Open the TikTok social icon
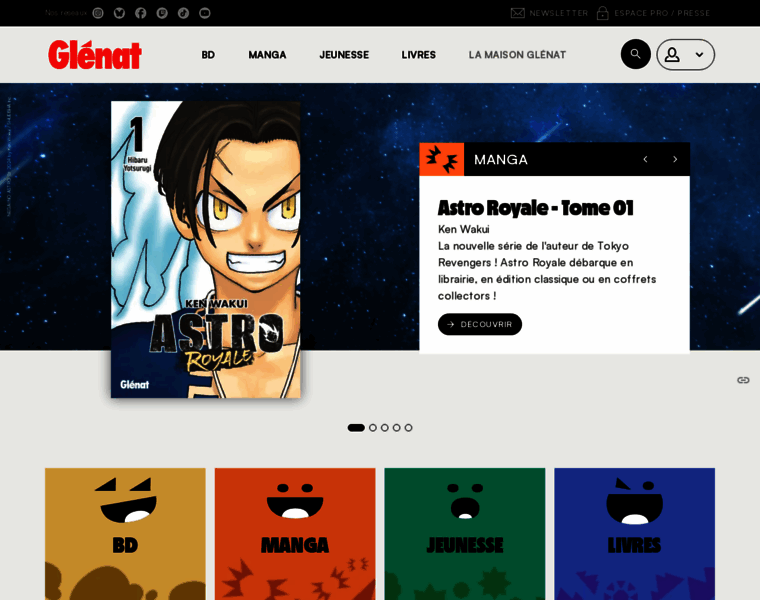This screenshot has width=760, height=600. (183, 13)
